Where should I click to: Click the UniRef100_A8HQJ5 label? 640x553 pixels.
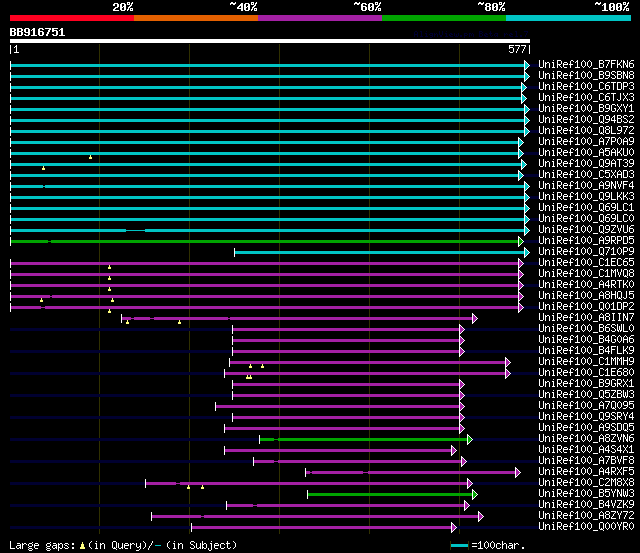(x=586, y=296)
